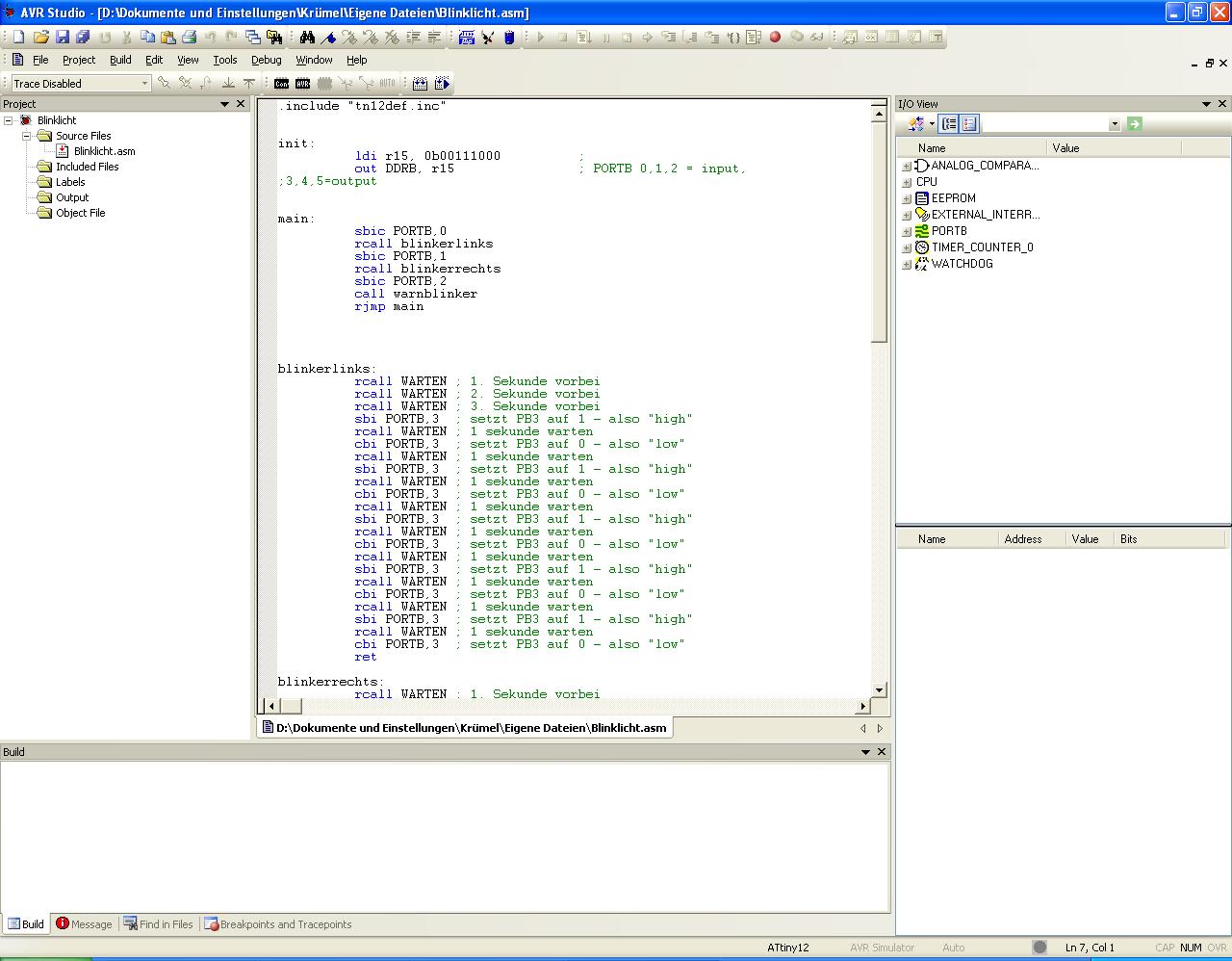Click the Name column header in I/O View
The width and height of the screenshot is (1232, 961).
971,148
